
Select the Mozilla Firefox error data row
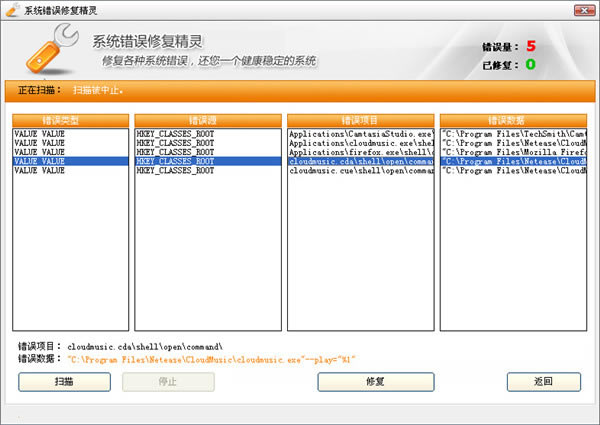pos(514,152)
